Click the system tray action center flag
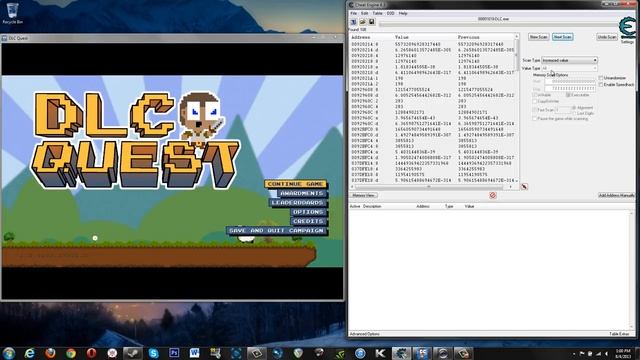The width and height of the screenshot is (640, 360). [582, 353]
